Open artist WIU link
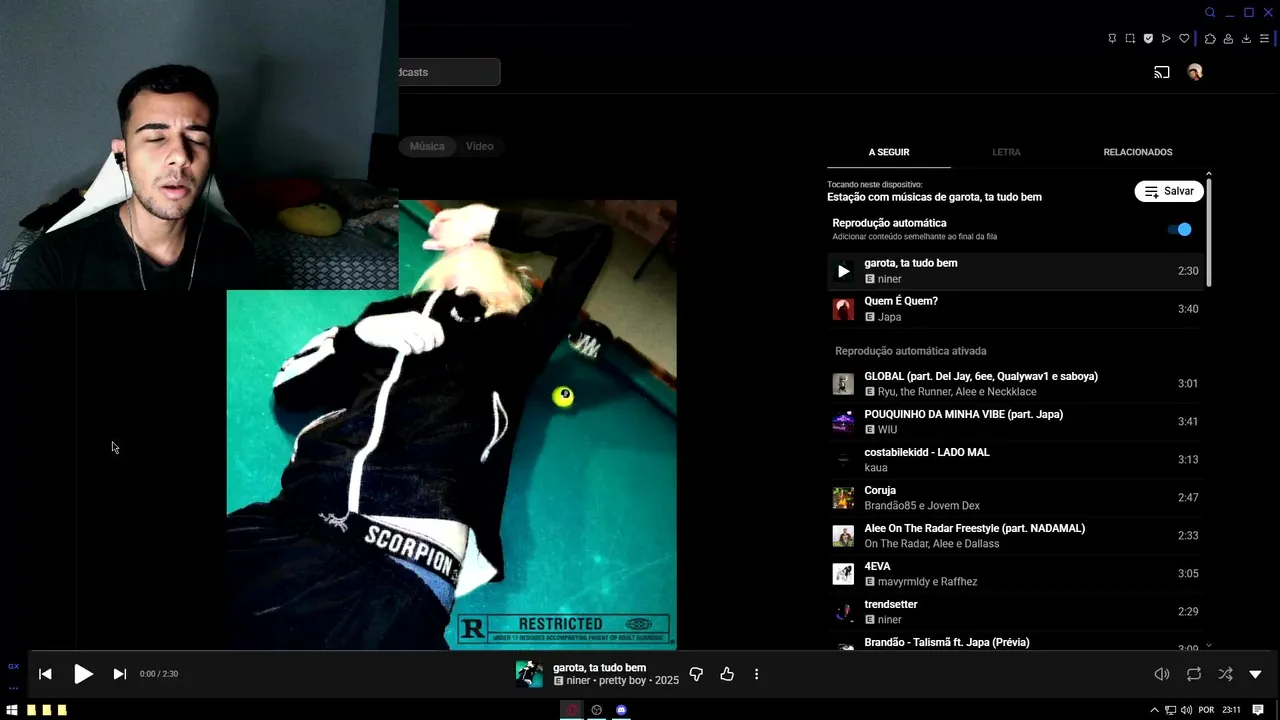Screen dimensions: 1280x720 click(887, 430)
